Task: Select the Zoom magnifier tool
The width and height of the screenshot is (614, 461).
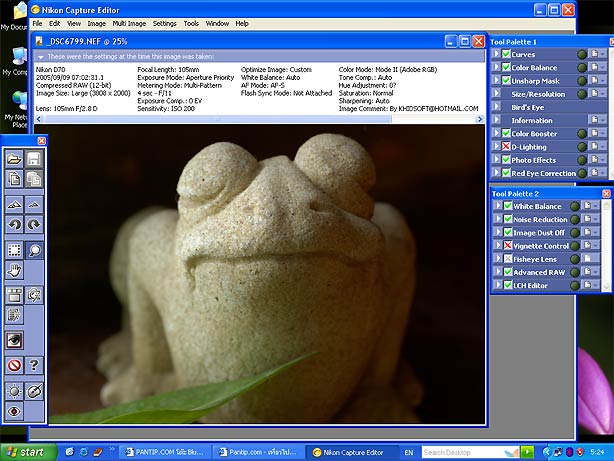Action: (x=34, y=250)
